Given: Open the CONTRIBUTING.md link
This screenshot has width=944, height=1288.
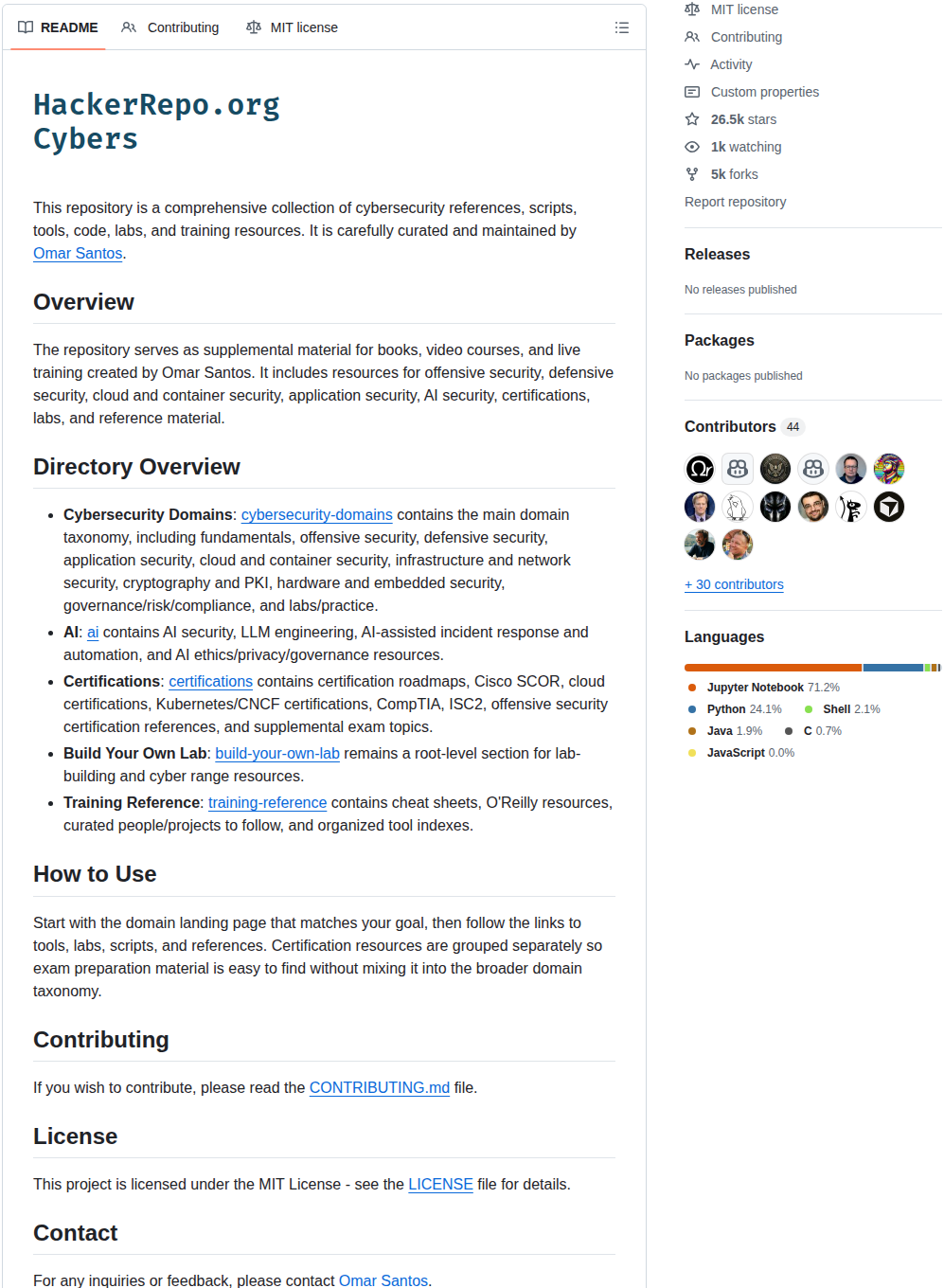Looking at the screenshot, I should 380,1087.
